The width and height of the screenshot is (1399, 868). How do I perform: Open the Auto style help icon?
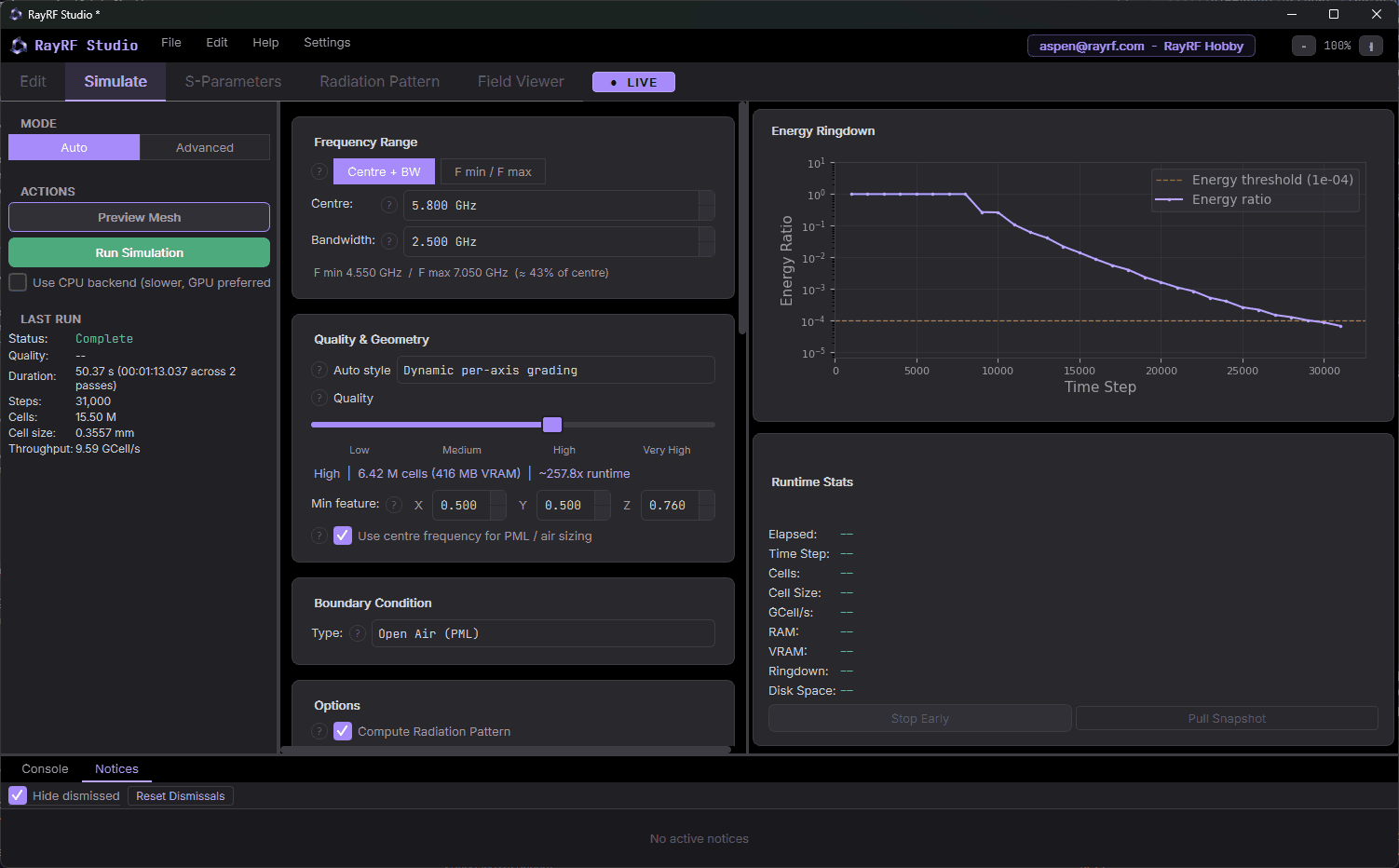319,370
